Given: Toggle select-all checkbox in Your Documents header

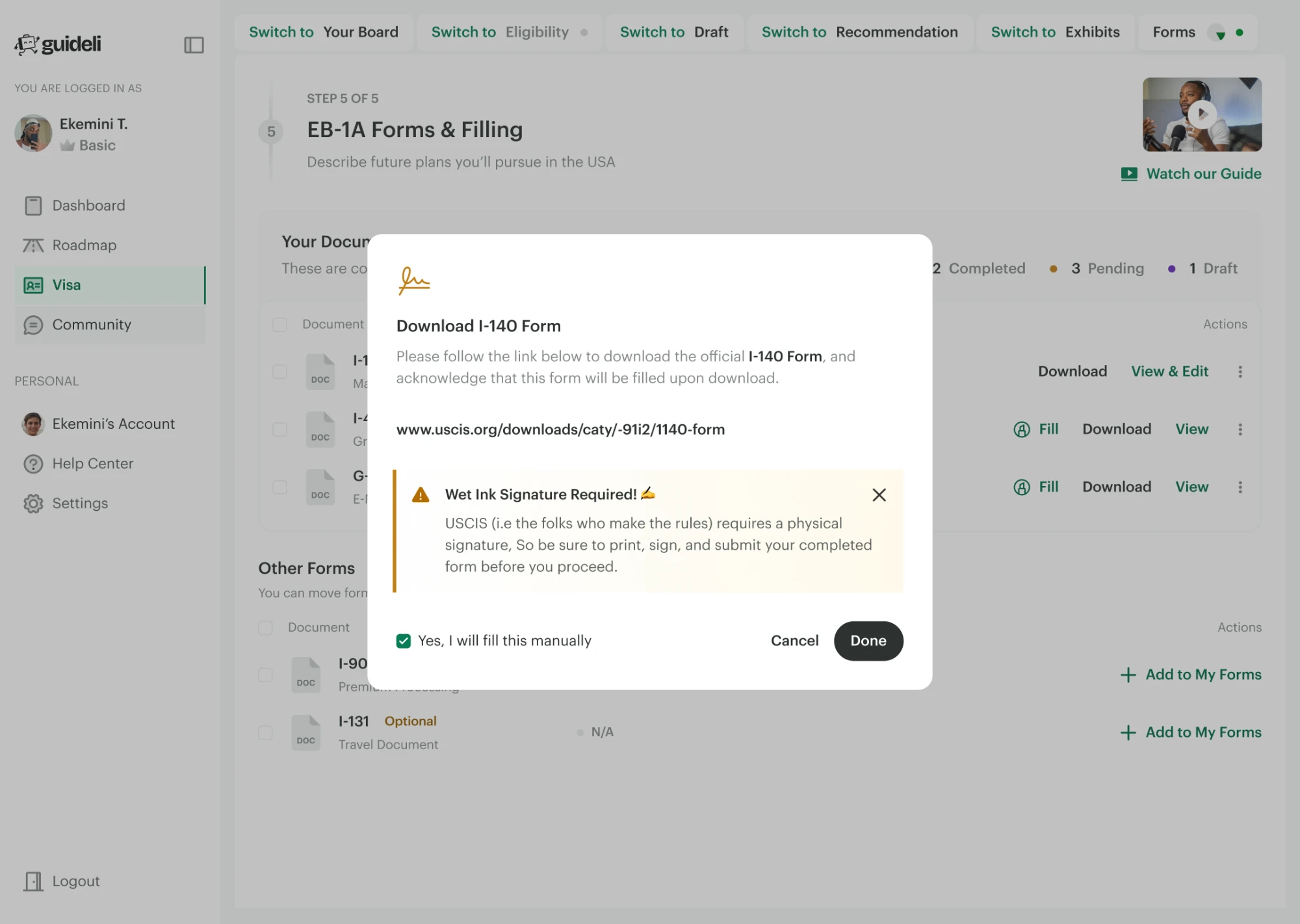Looking at the screenshot, I should coord(279,324).
